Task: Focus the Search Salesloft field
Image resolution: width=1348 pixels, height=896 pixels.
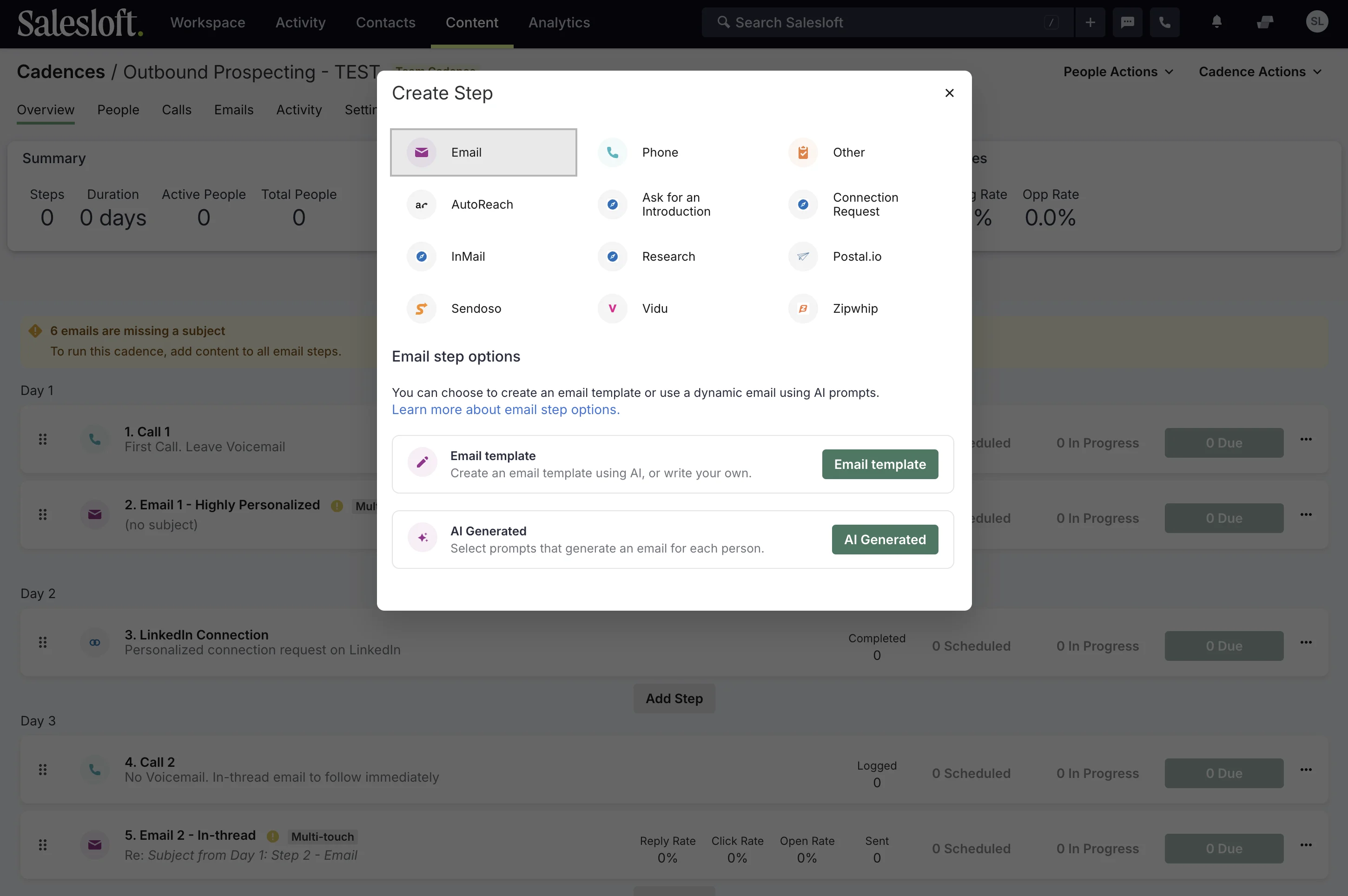Action: (x=887, y=22)
